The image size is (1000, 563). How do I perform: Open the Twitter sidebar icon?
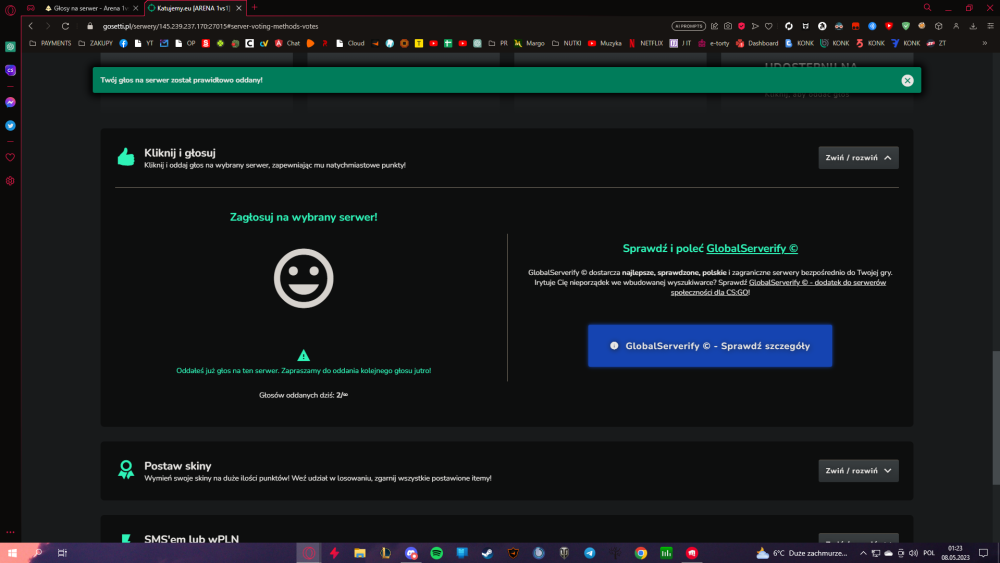coord(10,126)
